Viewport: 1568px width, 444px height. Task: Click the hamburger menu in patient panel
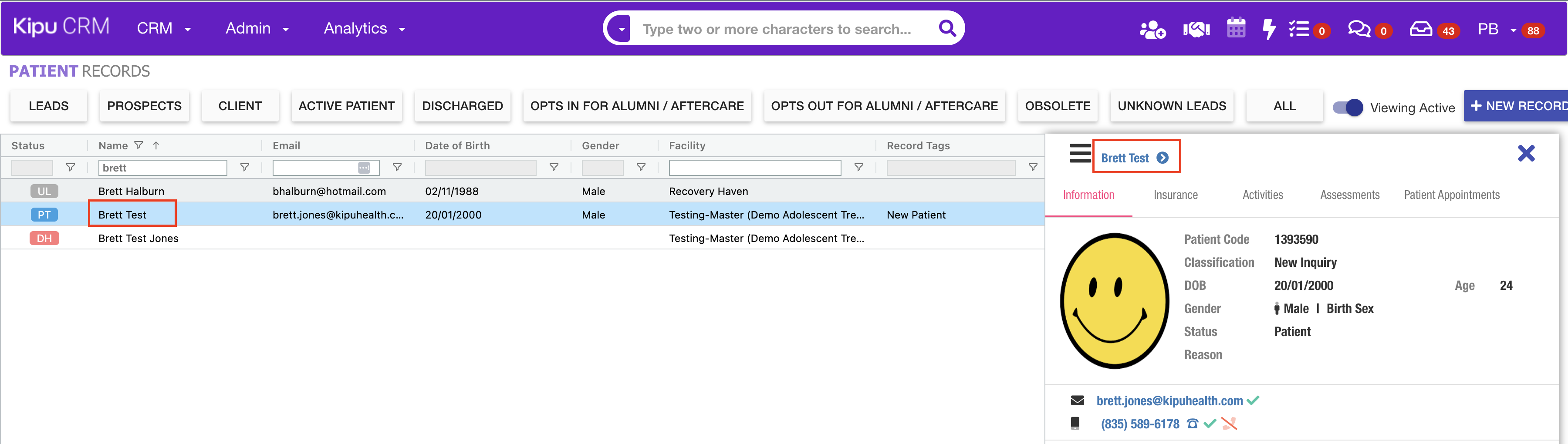(1080, 154)
